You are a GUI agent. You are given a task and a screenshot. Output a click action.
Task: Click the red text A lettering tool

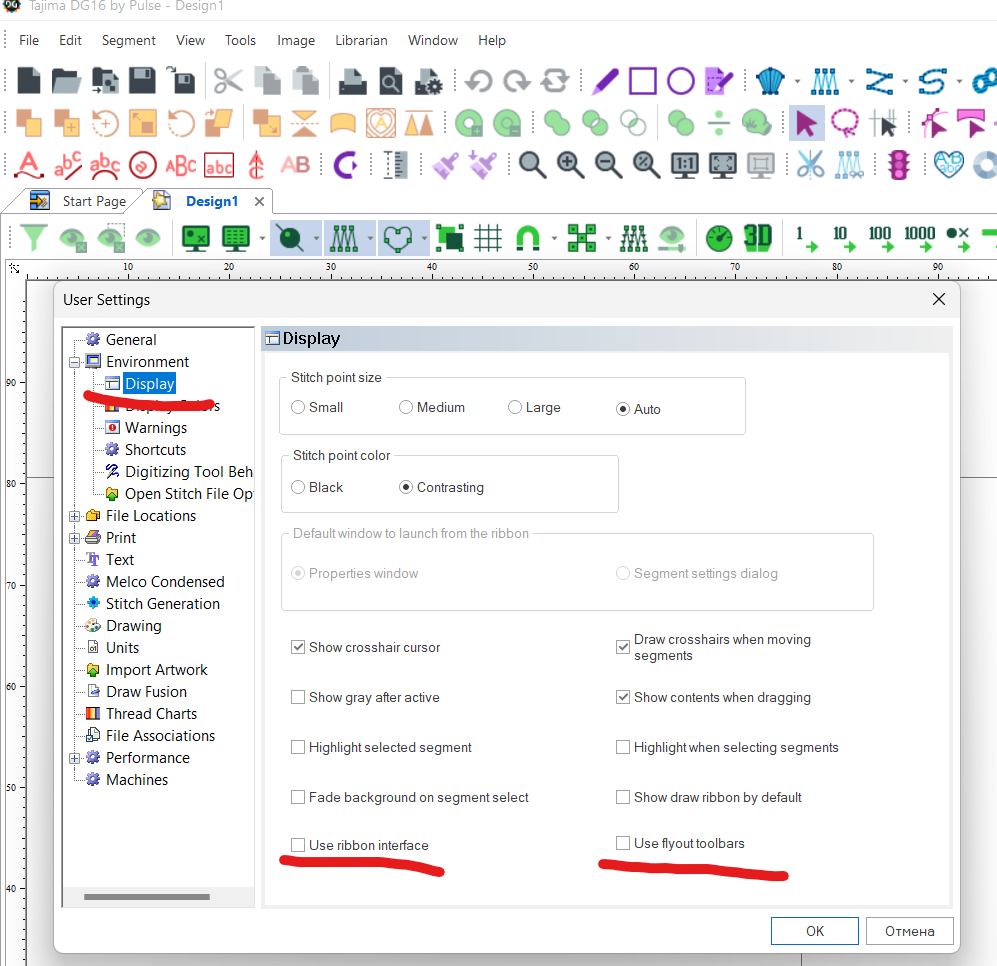[29, 165]
